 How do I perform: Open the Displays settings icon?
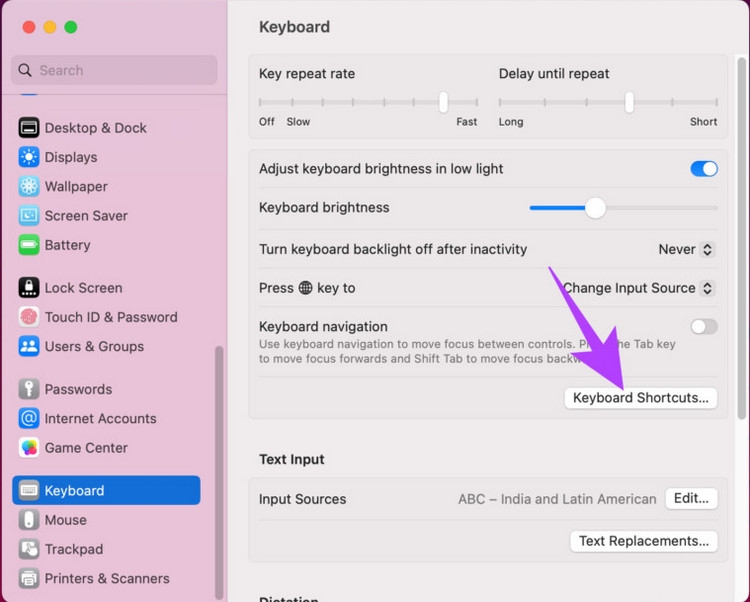[28, 157]
